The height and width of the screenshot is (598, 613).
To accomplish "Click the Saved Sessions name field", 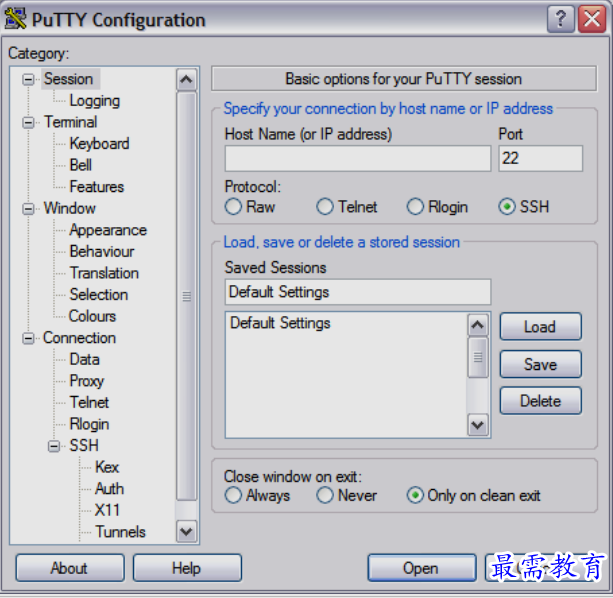I will (x=358, y=292).
